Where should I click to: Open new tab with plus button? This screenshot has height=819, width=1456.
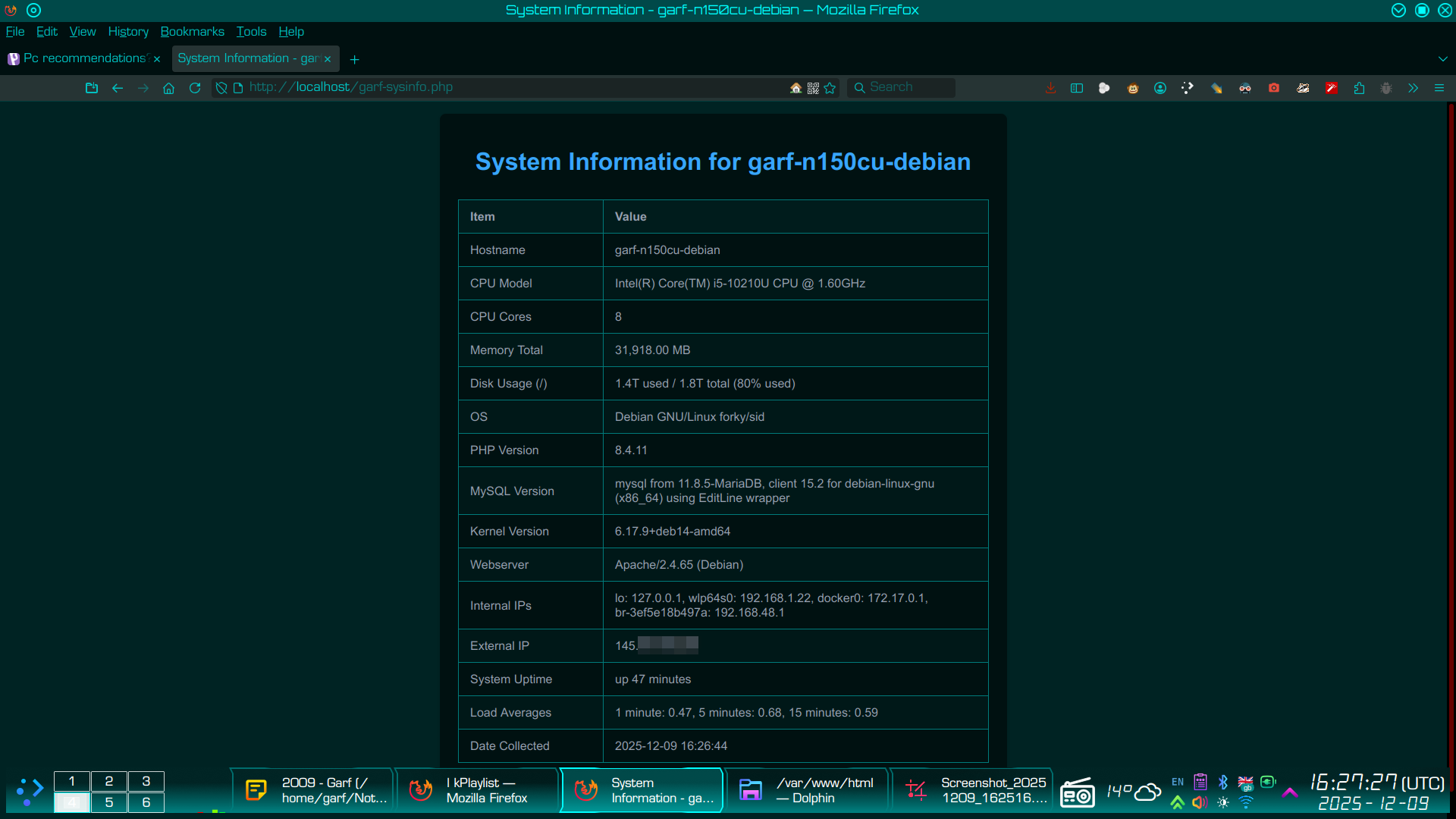click(x=354, y=59)
